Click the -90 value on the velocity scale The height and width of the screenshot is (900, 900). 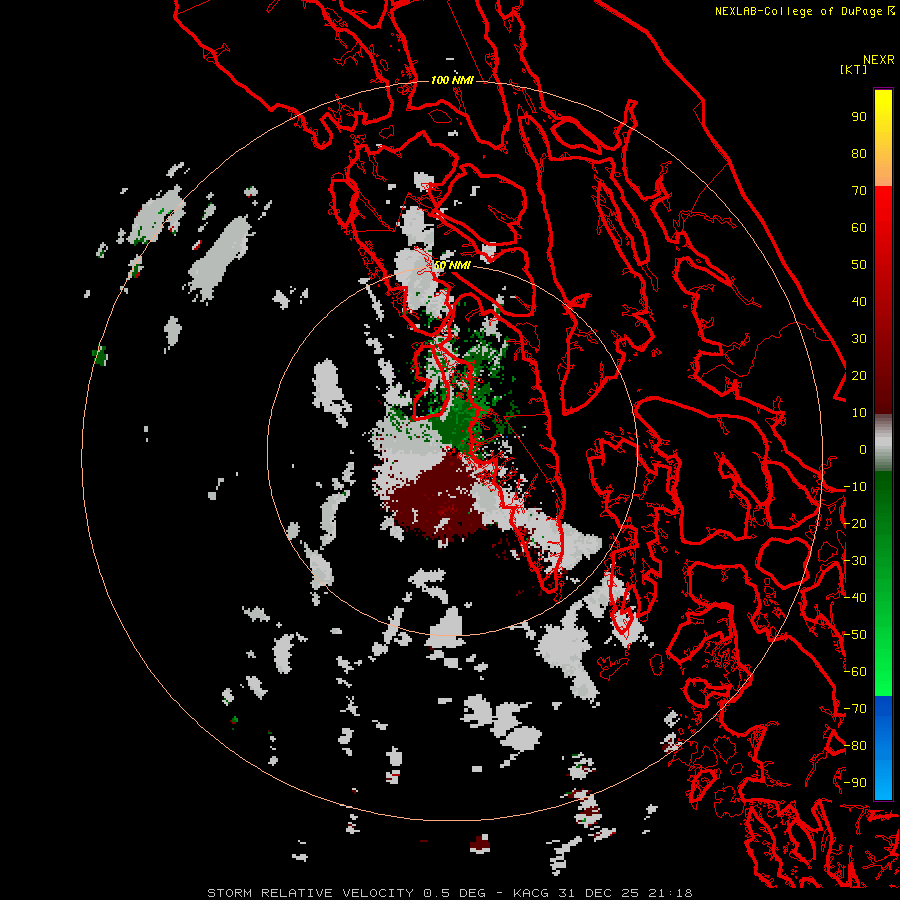click(855, 783)
